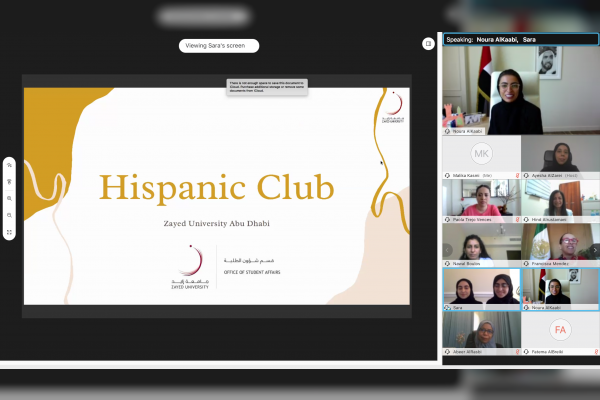Click the red muted microphone on Paola's tile
Image resolution: width=600 pixels, height=400 pixels.
[x=517, y=220]
